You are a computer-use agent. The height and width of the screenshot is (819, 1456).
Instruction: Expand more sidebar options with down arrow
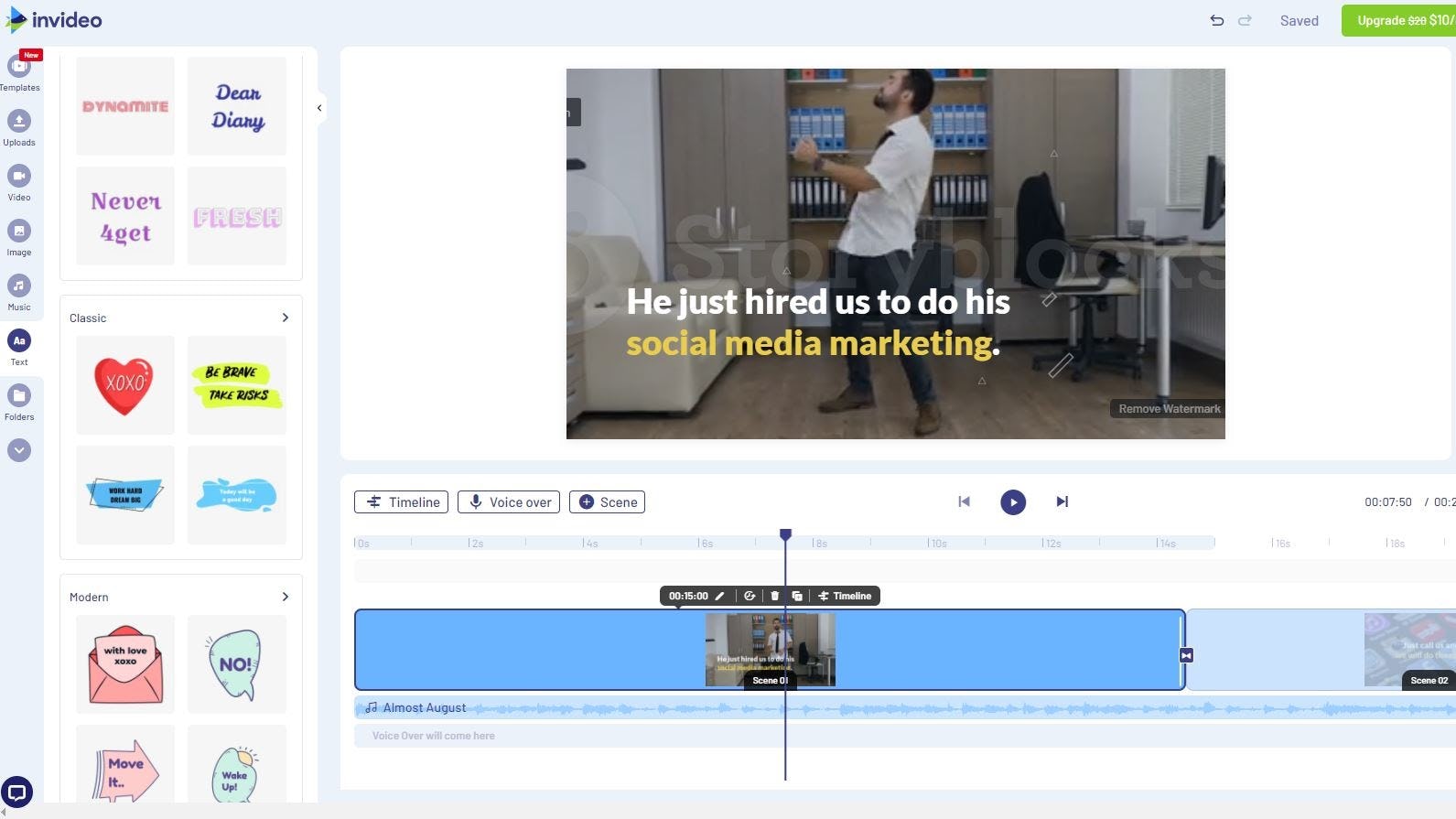(19, 450)
